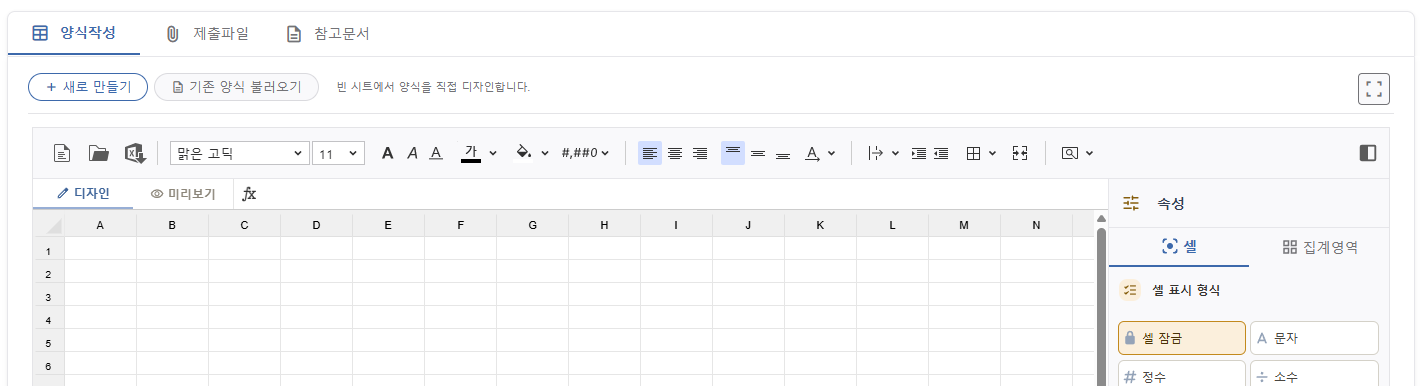Select column header F

(460, 225)
